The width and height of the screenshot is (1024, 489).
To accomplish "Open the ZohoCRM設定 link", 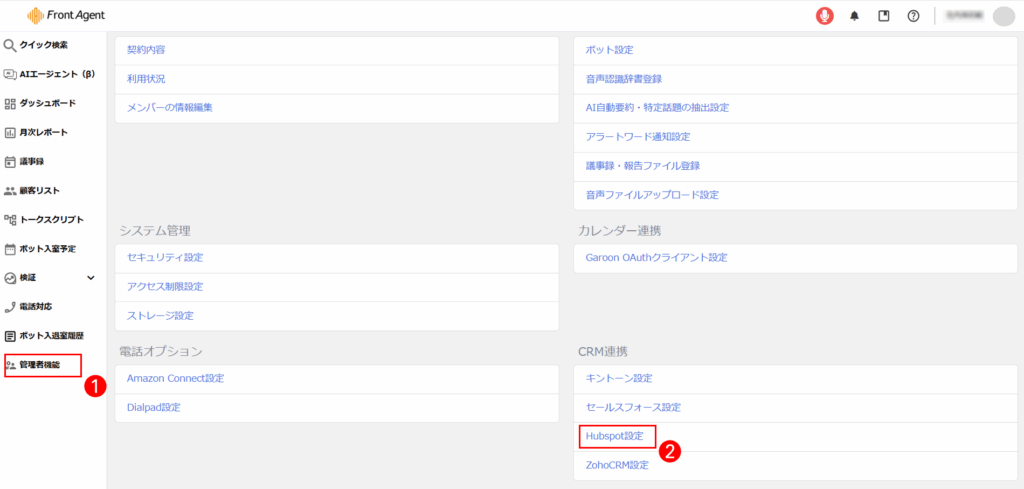I will [617, 465].
